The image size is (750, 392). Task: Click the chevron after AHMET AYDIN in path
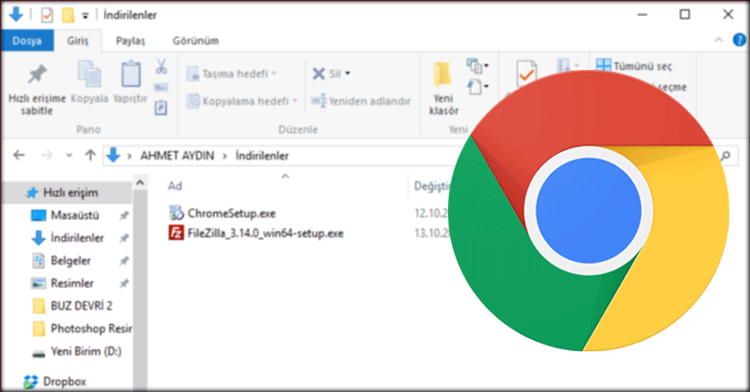pyautogui.click(x=224, y=156)
